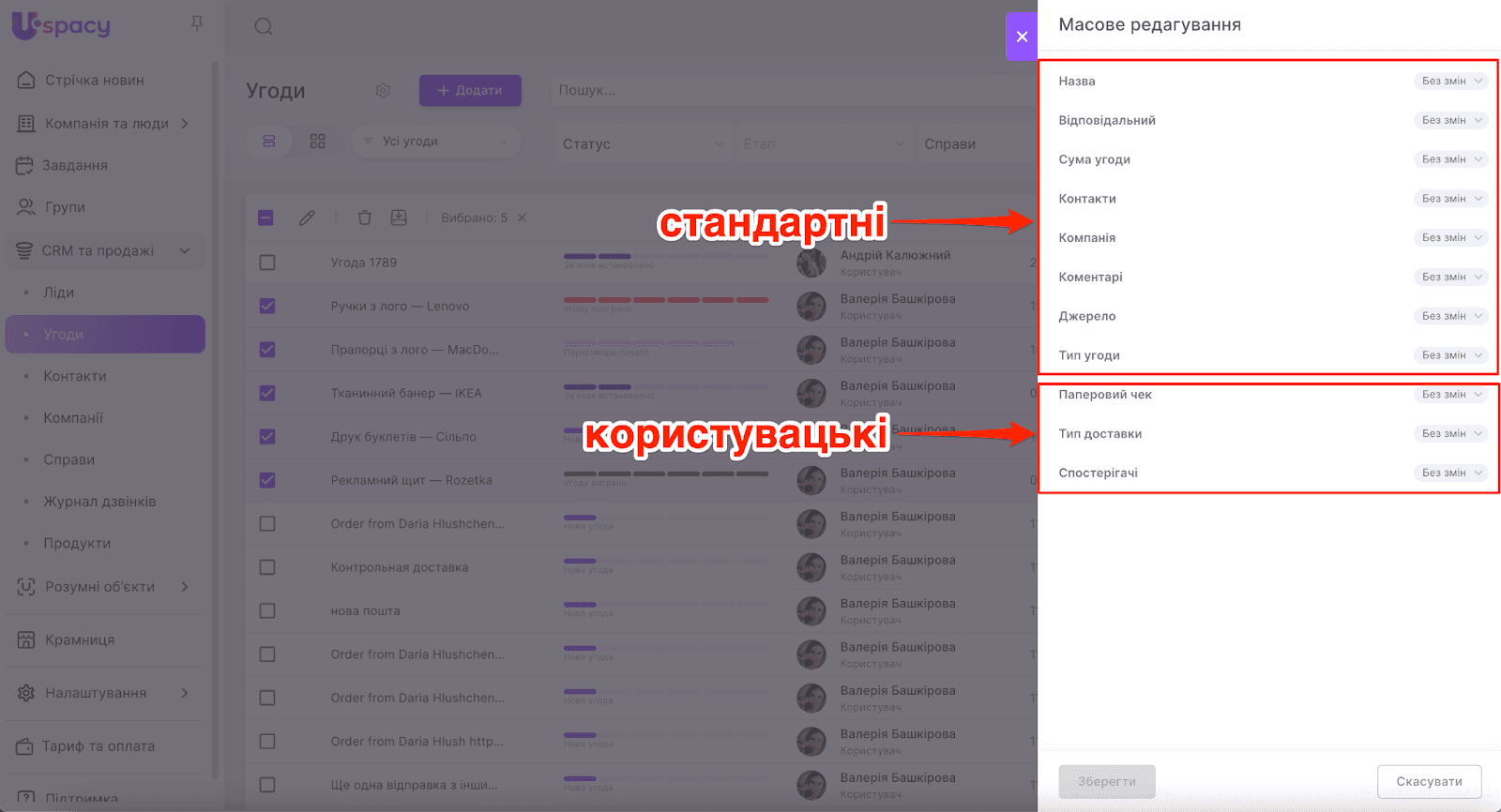Image resolution: width=1501 pixels, height=812 pixels.
Task: Go to Справи section in sidebar
Action: click(x=68, y=459)
